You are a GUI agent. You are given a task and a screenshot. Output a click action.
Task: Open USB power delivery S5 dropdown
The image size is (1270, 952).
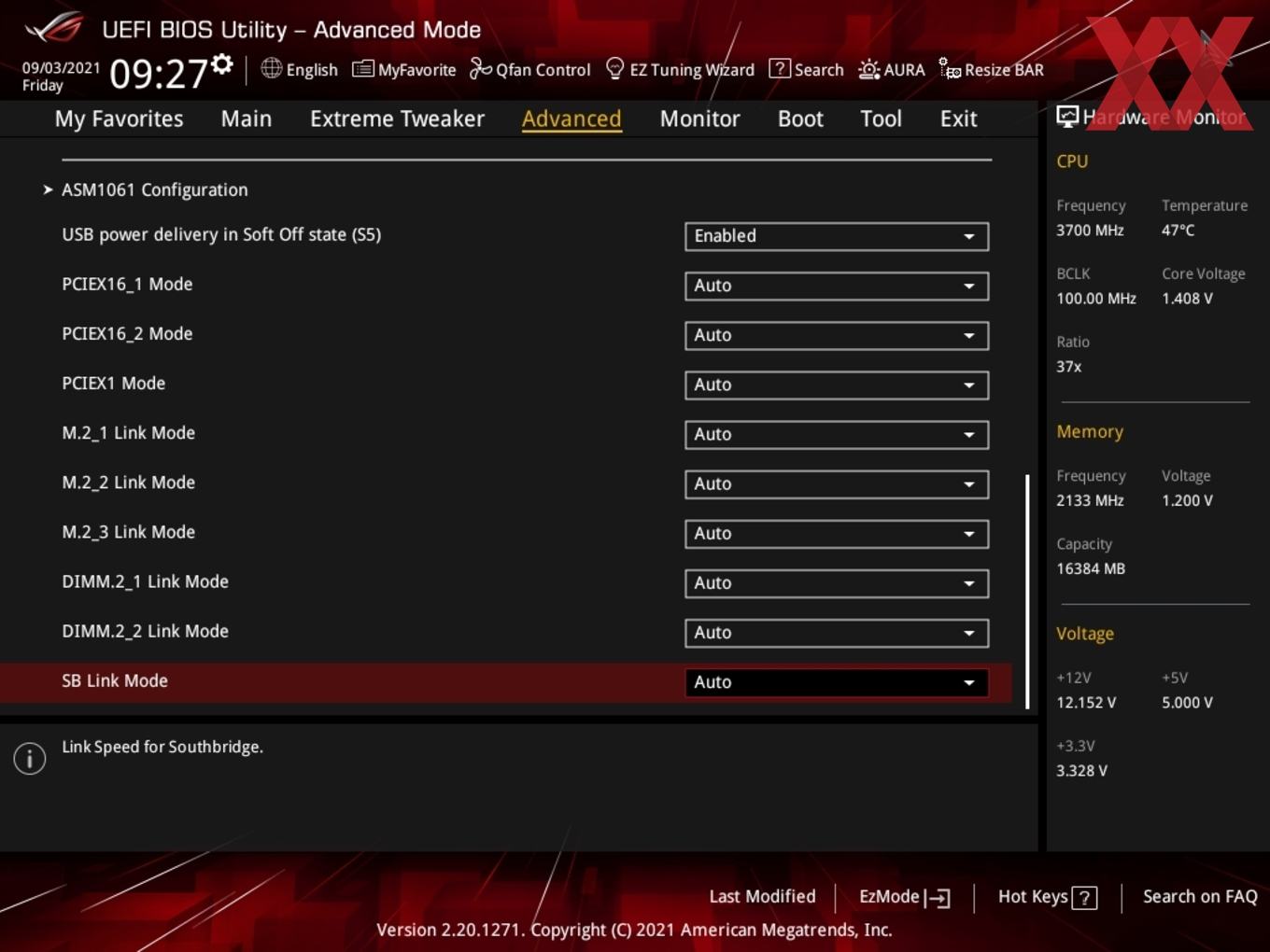(836, 236)
